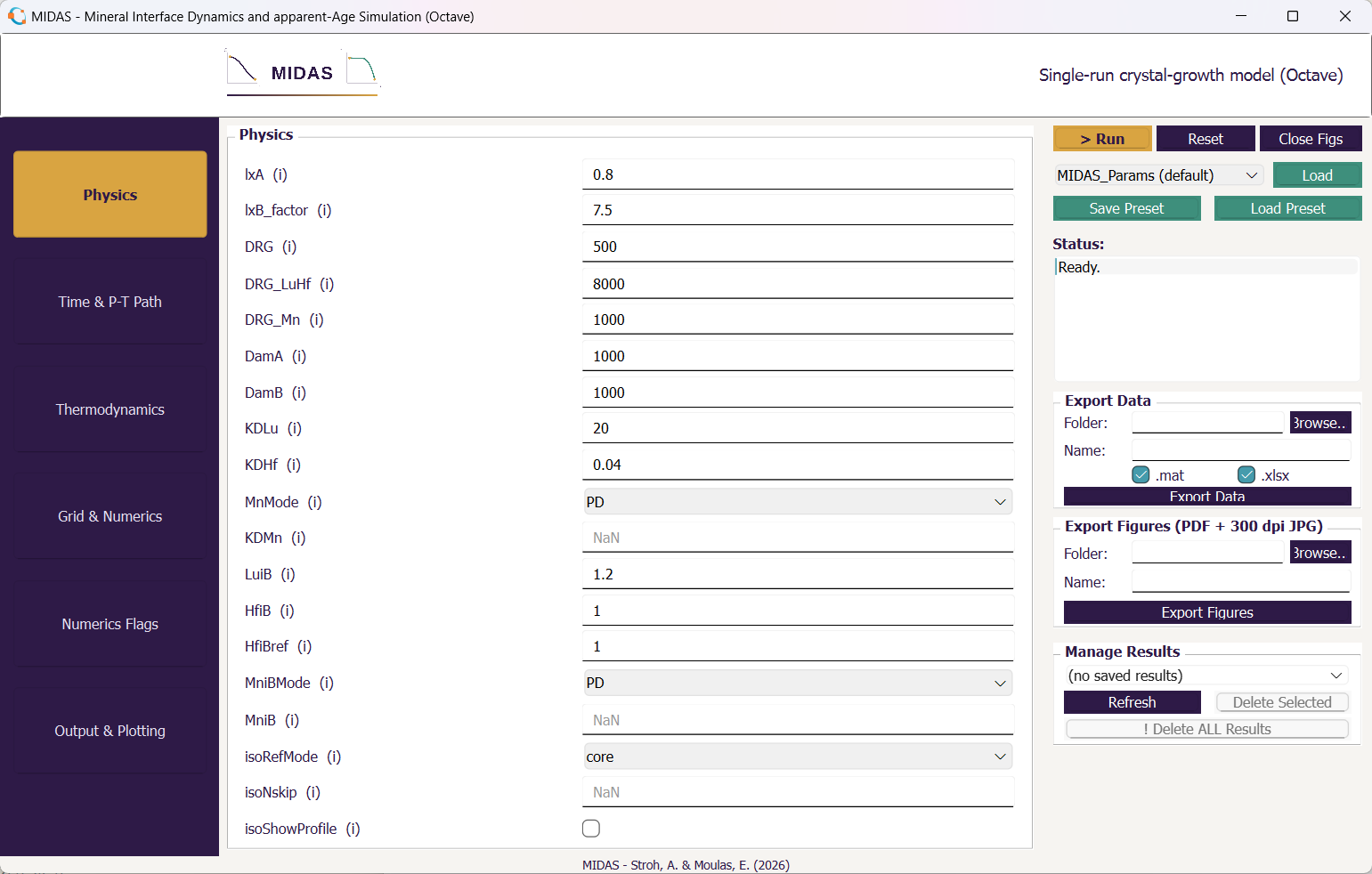Open the info marker next to DRG_LuHf

coord(327,284)
